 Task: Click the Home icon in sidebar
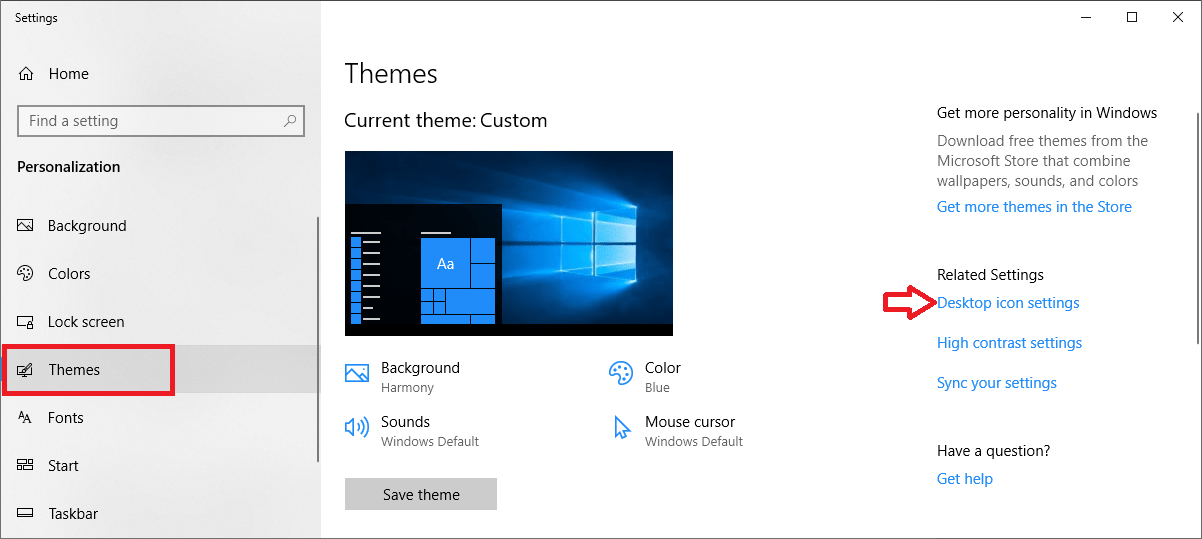click(26, 74)
